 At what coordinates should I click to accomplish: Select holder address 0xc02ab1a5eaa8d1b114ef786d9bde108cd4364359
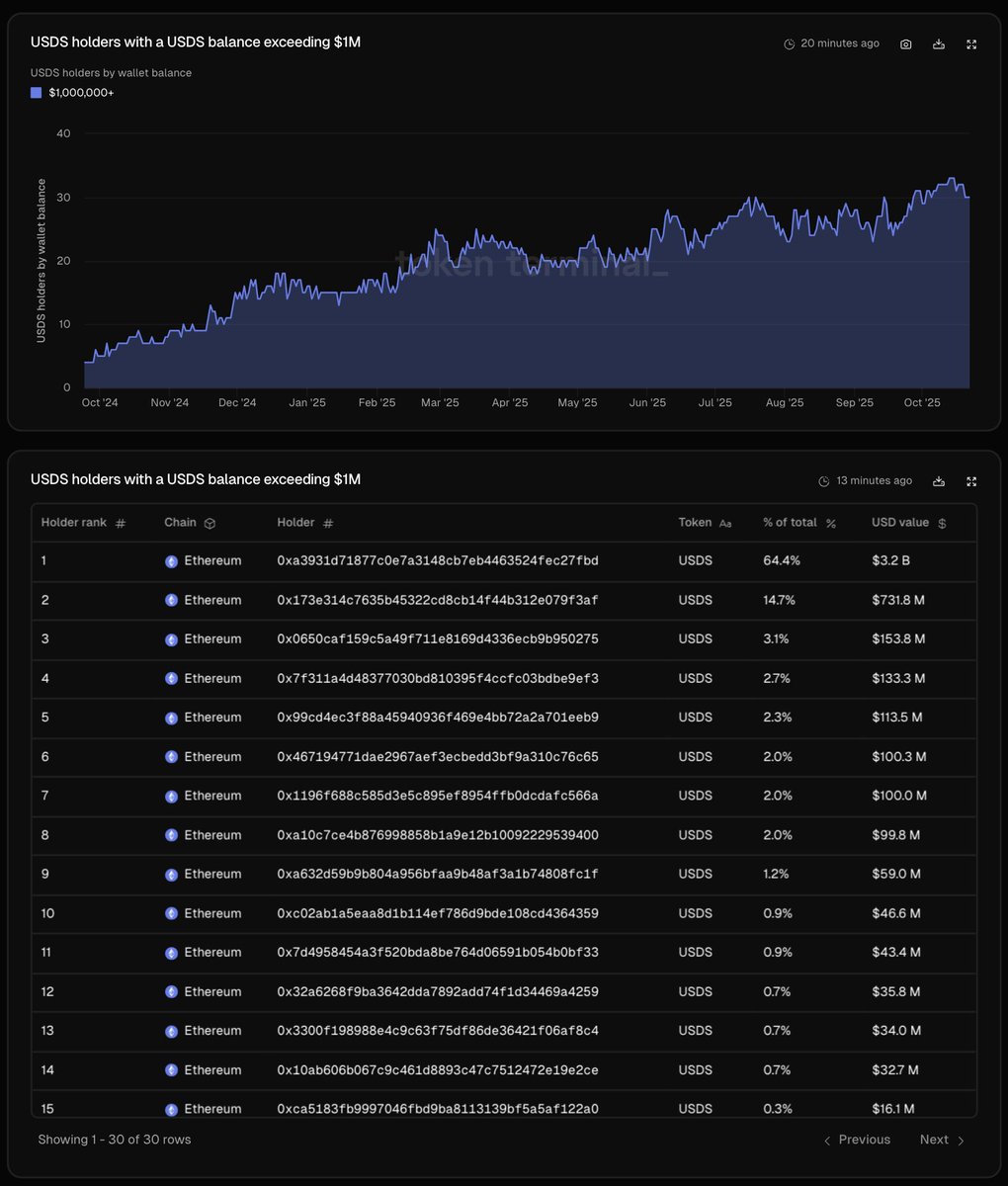[438, 913]
